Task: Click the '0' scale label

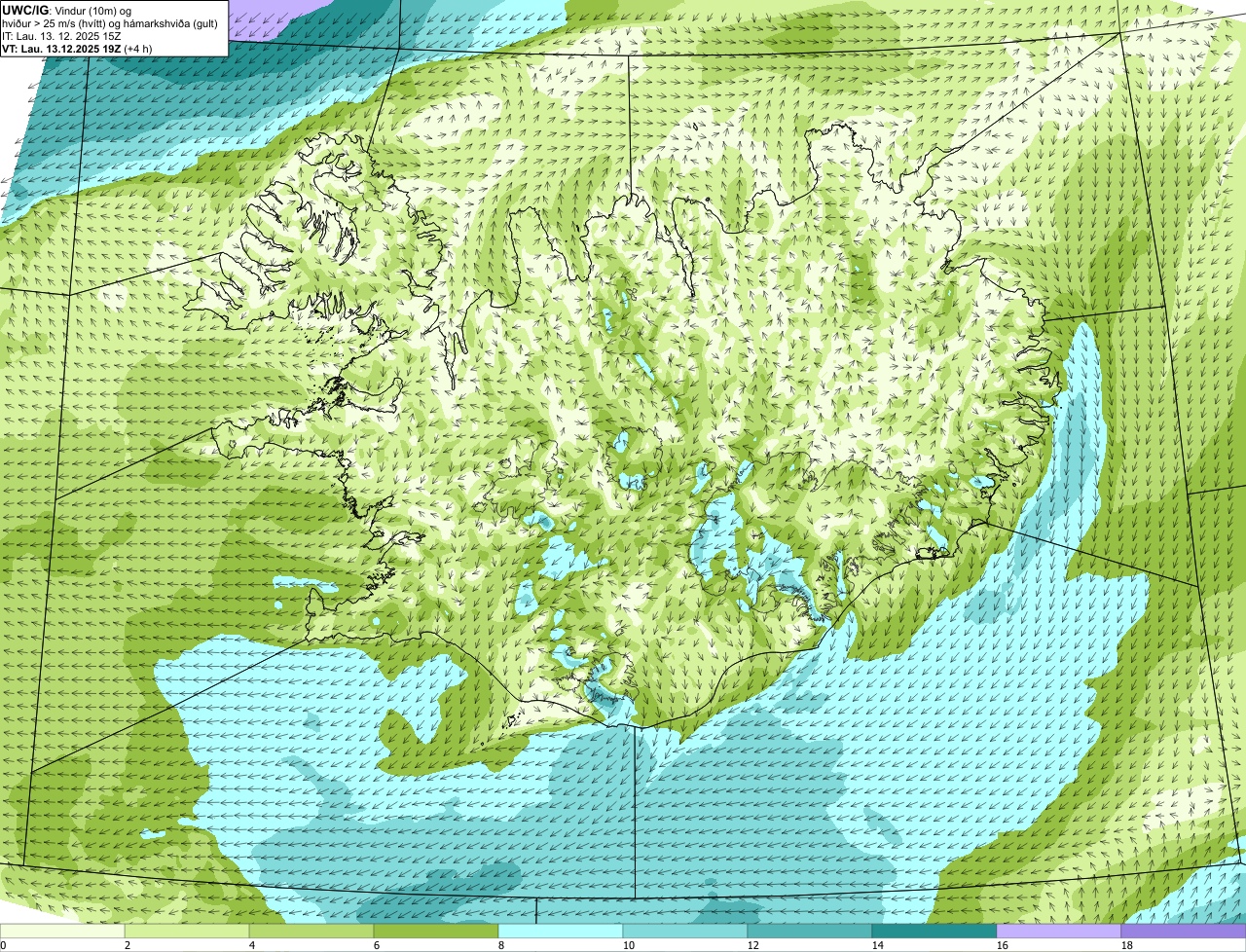Action: click(x=3, y=945)
